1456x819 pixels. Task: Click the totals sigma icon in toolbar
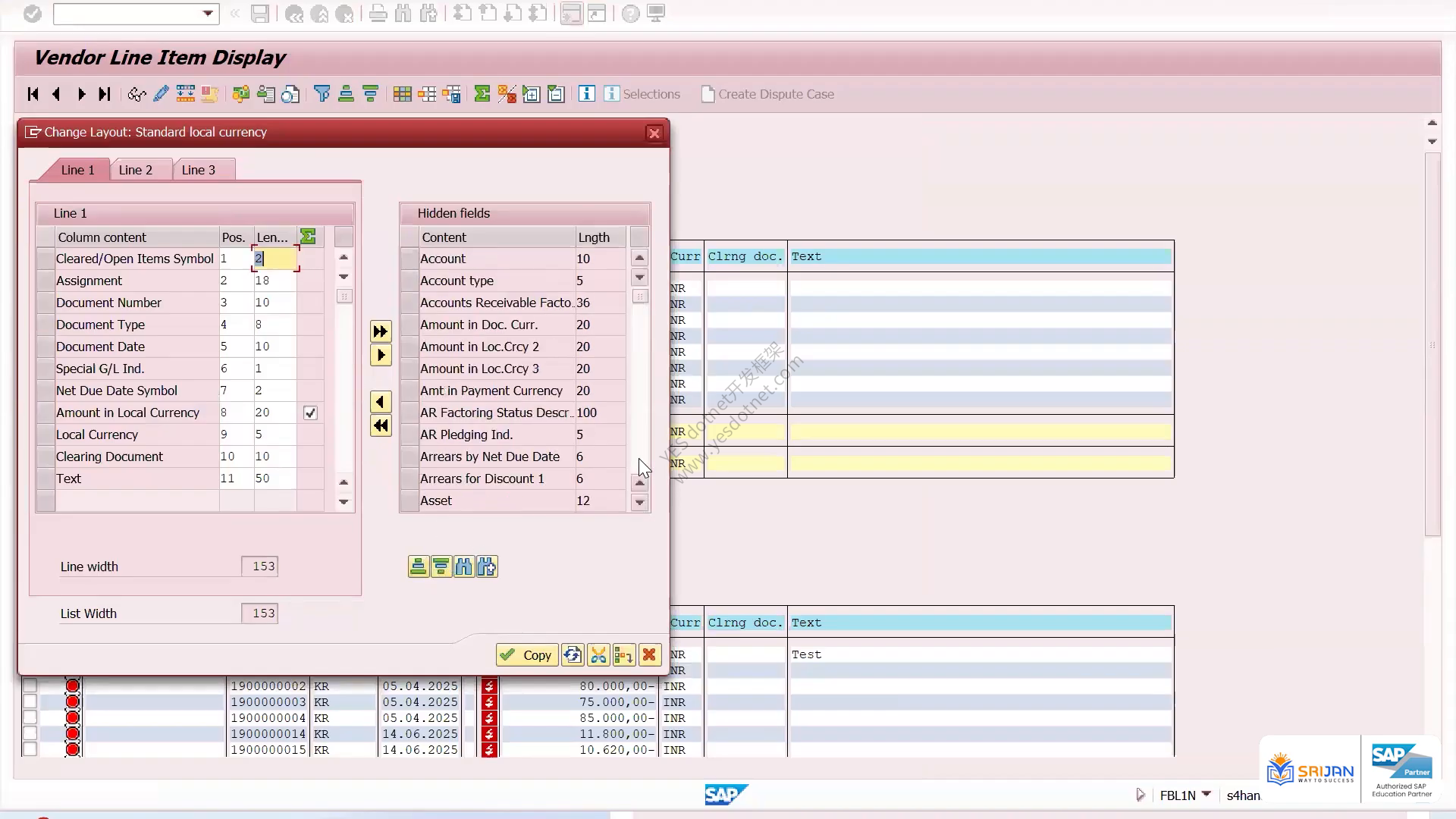pos(482,94)
